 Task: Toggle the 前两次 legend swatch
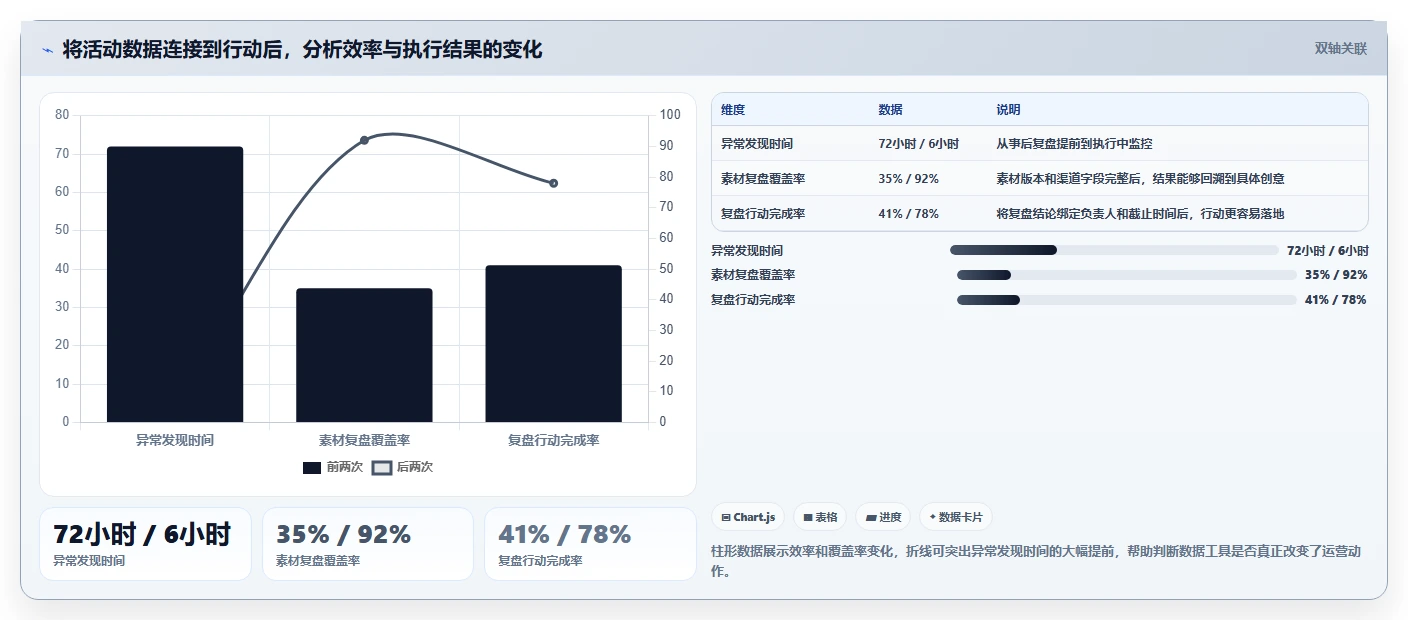pyautogui.click(x=312, y=467)
